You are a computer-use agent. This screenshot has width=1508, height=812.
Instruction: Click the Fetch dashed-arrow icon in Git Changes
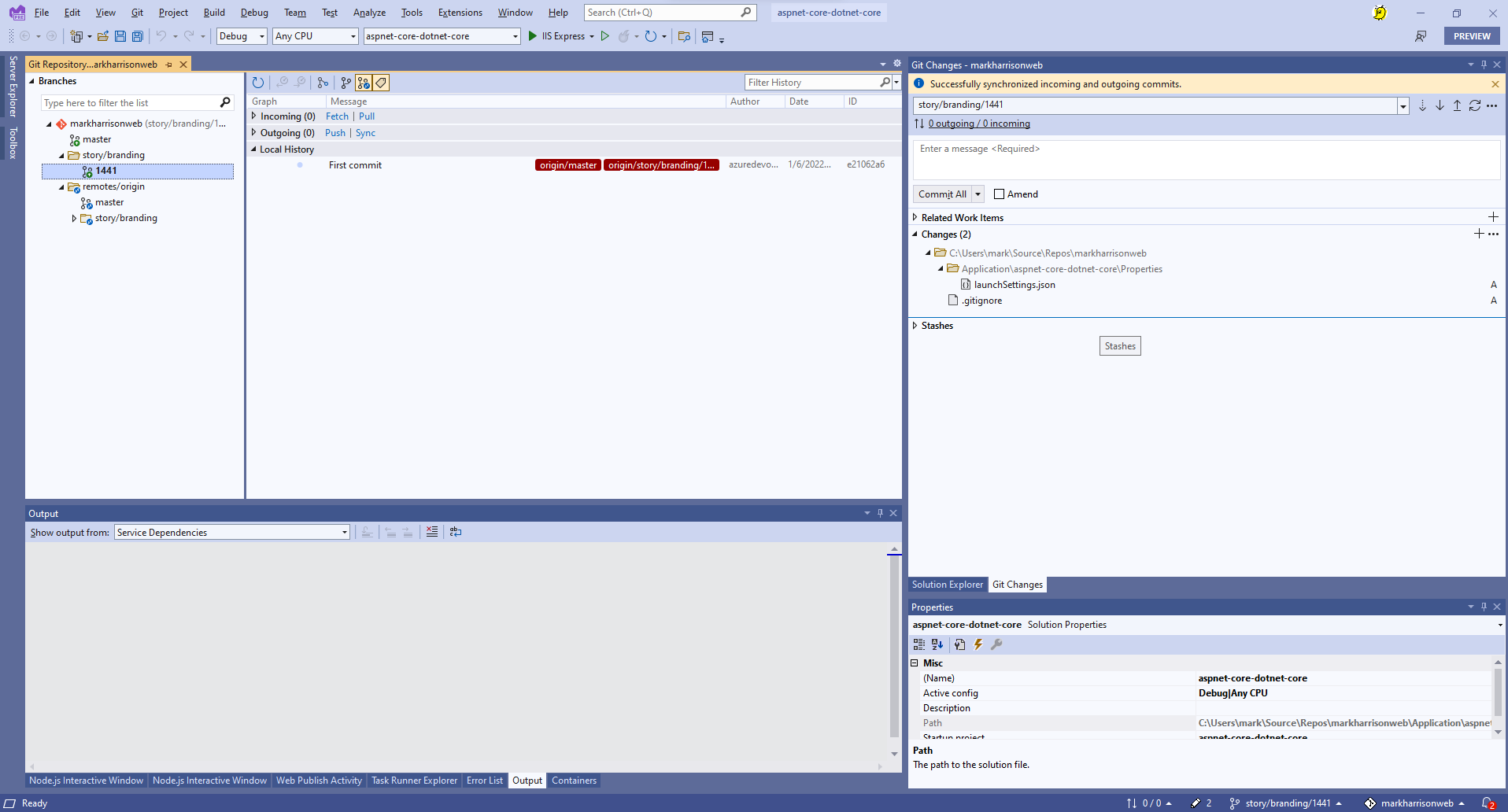tap(1422, 105)
